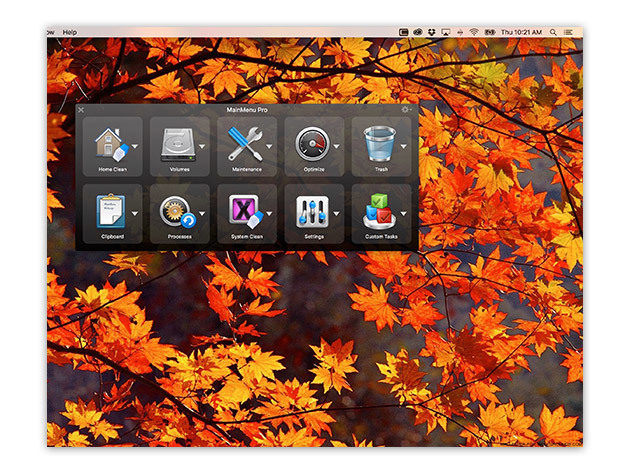Launch the Optimize gauge icon
This screenshot has width=630, height=473.
pos(312,144)
